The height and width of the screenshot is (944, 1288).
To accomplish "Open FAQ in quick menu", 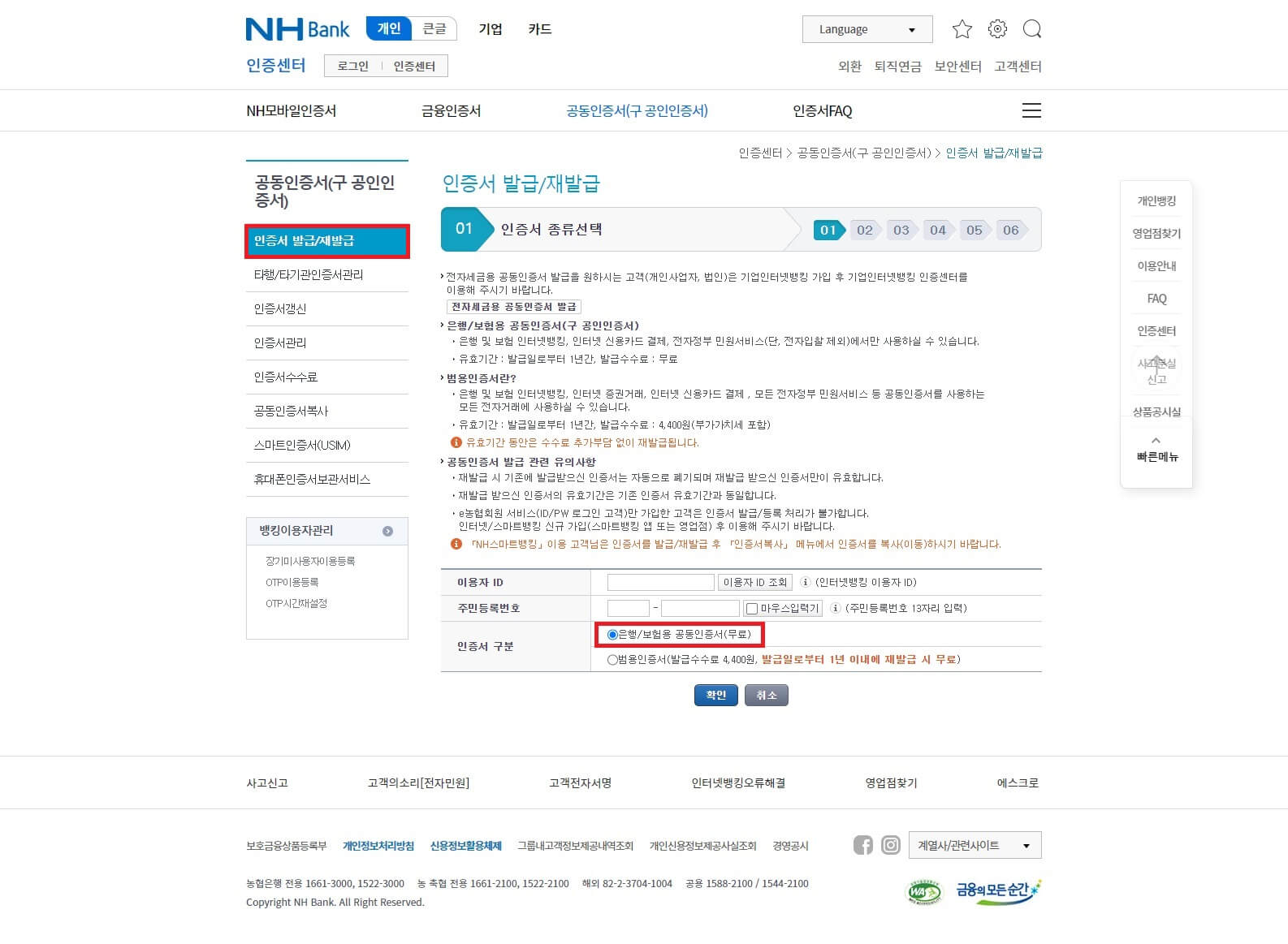I will pyautogui.click(x=1156, y=299).
